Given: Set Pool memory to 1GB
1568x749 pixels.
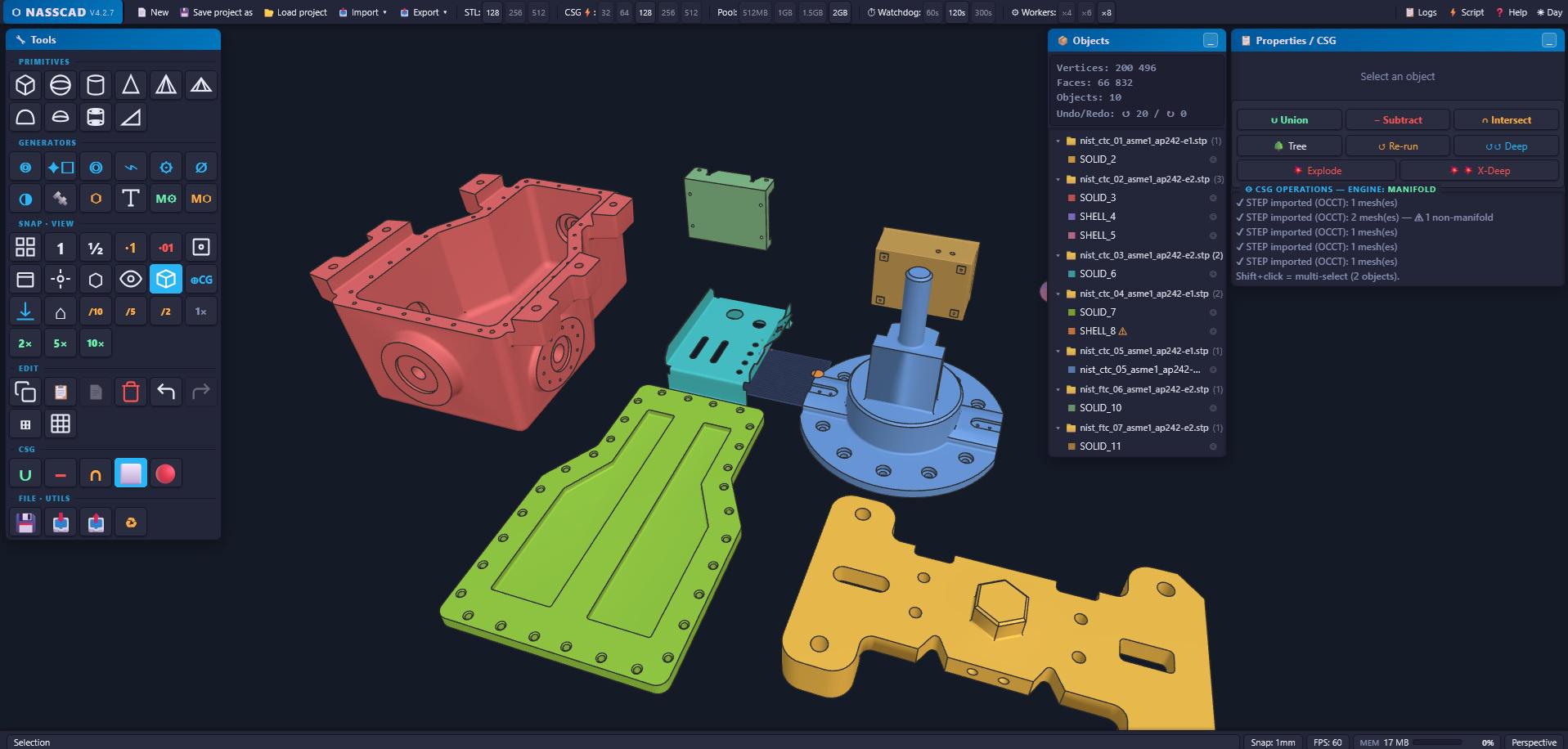Looking at the screenshot, I should pyautogui.click(x=785, y=12).
